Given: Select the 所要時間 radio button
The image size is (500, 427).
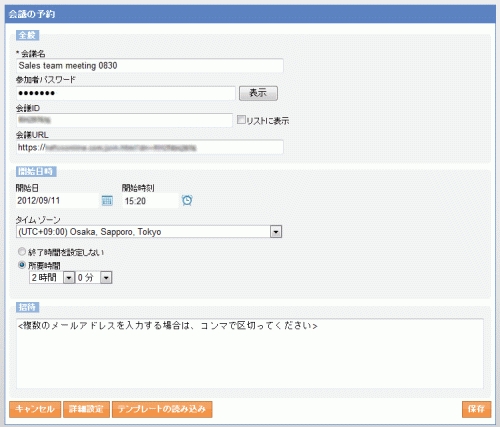Looking at the screenshot, I should click(22, 265).
